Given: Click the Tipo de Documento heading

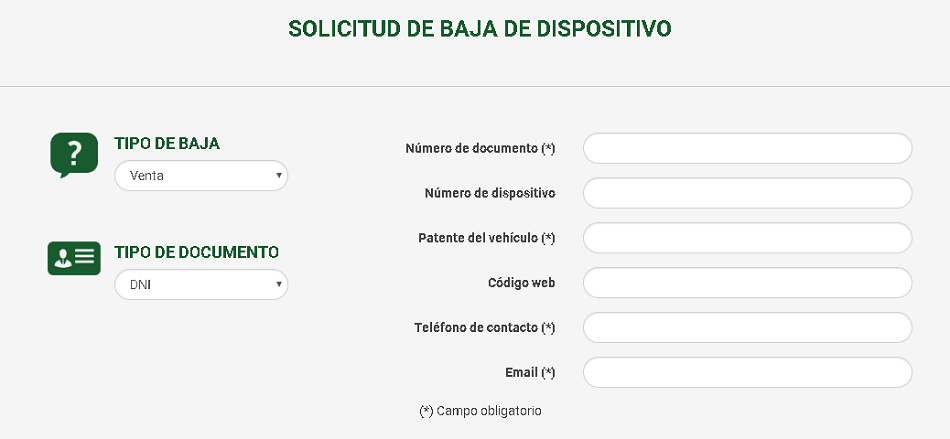Looking at the screenshot, I should tap(196, 252).
